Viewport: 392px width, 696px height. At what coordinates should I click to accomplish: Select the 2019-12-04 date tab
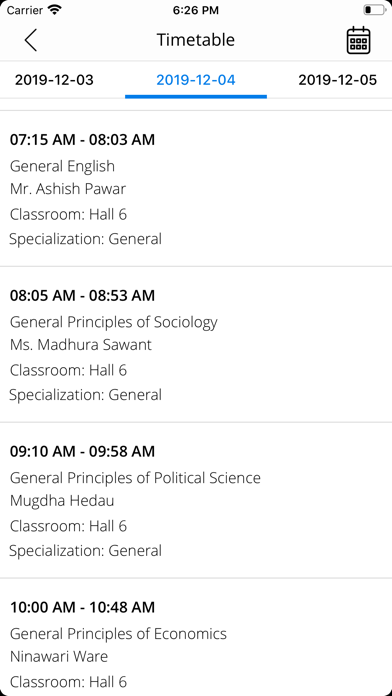coord(196,80)
